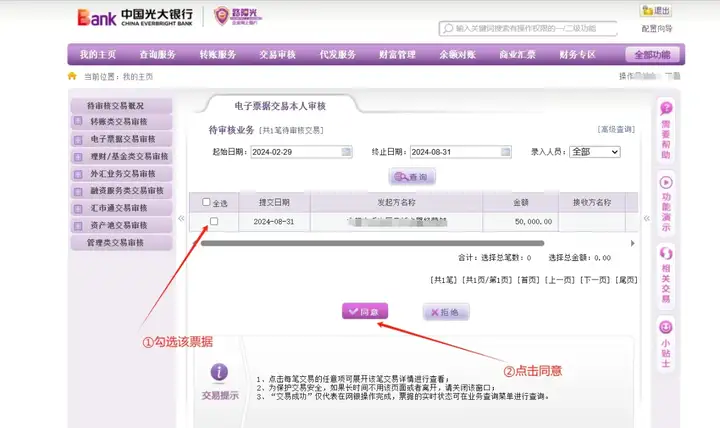
Task: Click the square icon beside 汇市通交易审核
Action: coord(78,208)
